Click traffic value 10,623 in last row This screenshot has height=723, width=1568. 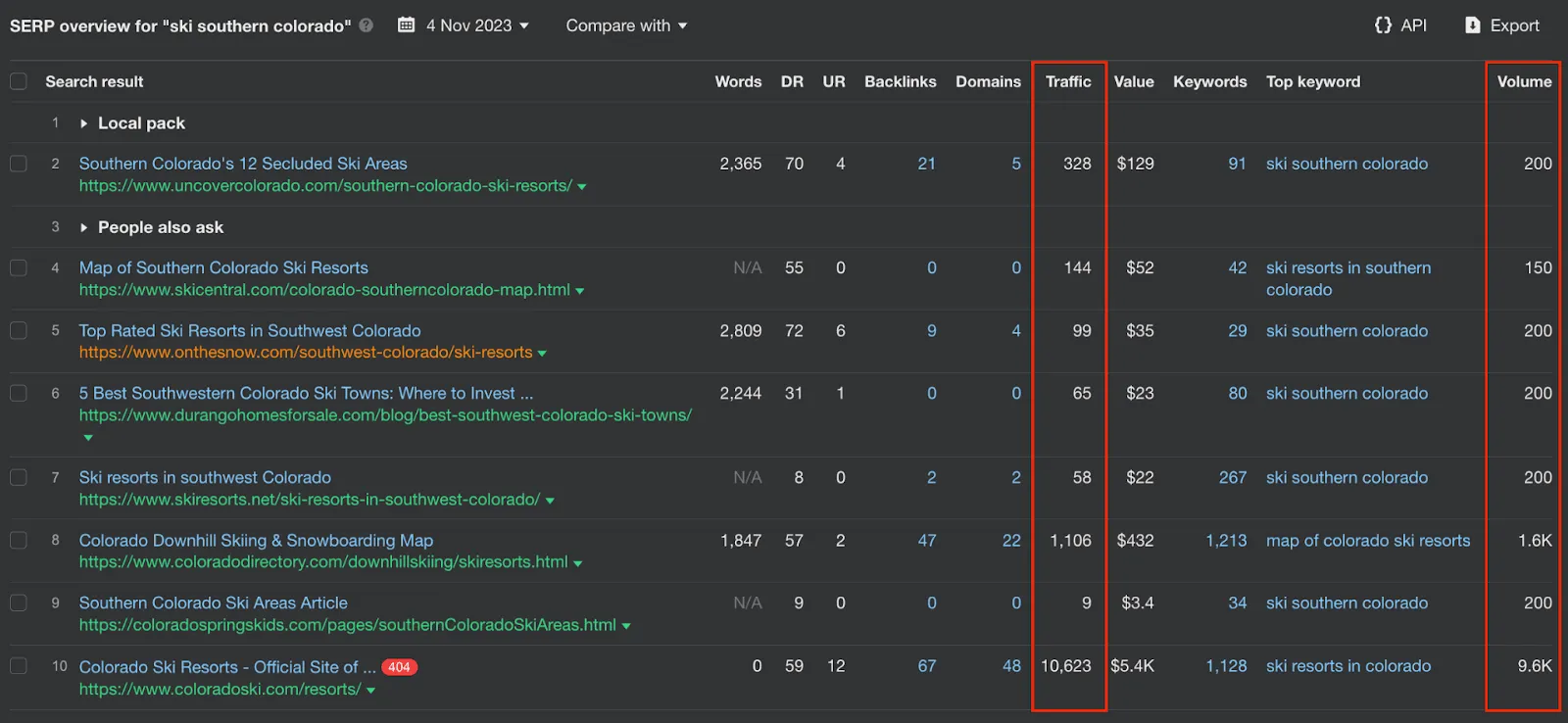[1065, 666]
